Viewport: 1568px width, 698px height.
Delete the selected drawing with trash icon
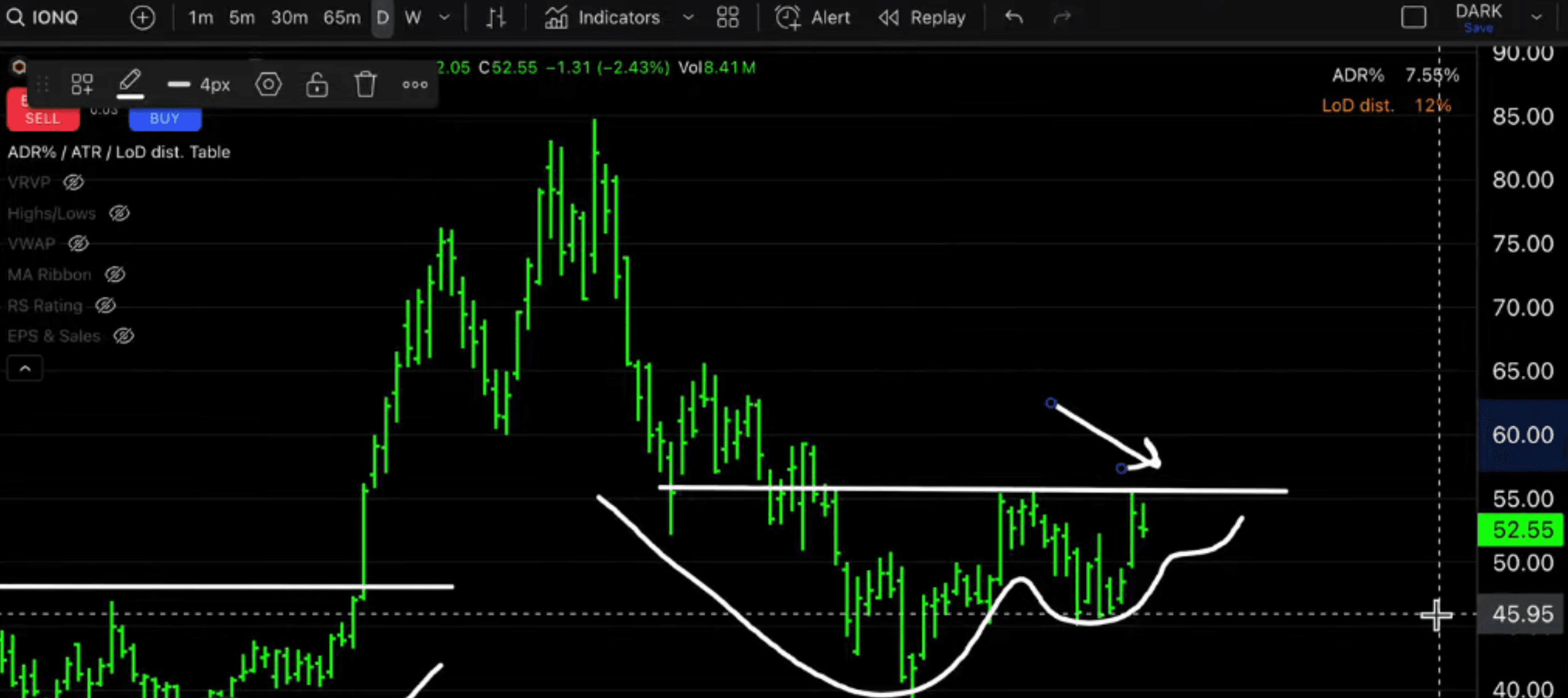click(365, 85)
